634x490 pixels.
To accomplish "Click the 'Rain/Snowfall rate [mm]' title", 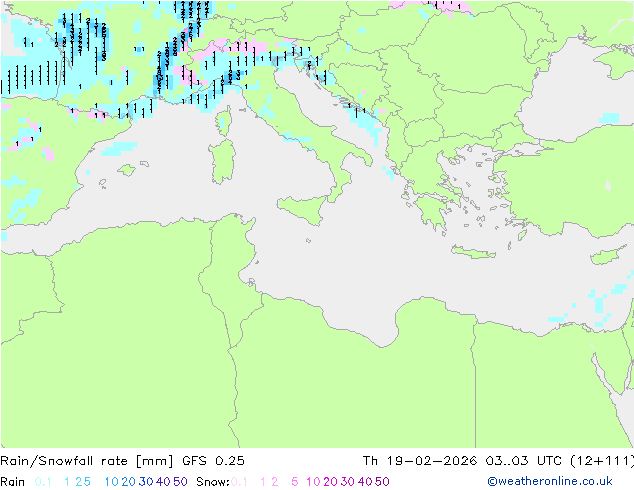I will tap(87, 461).
